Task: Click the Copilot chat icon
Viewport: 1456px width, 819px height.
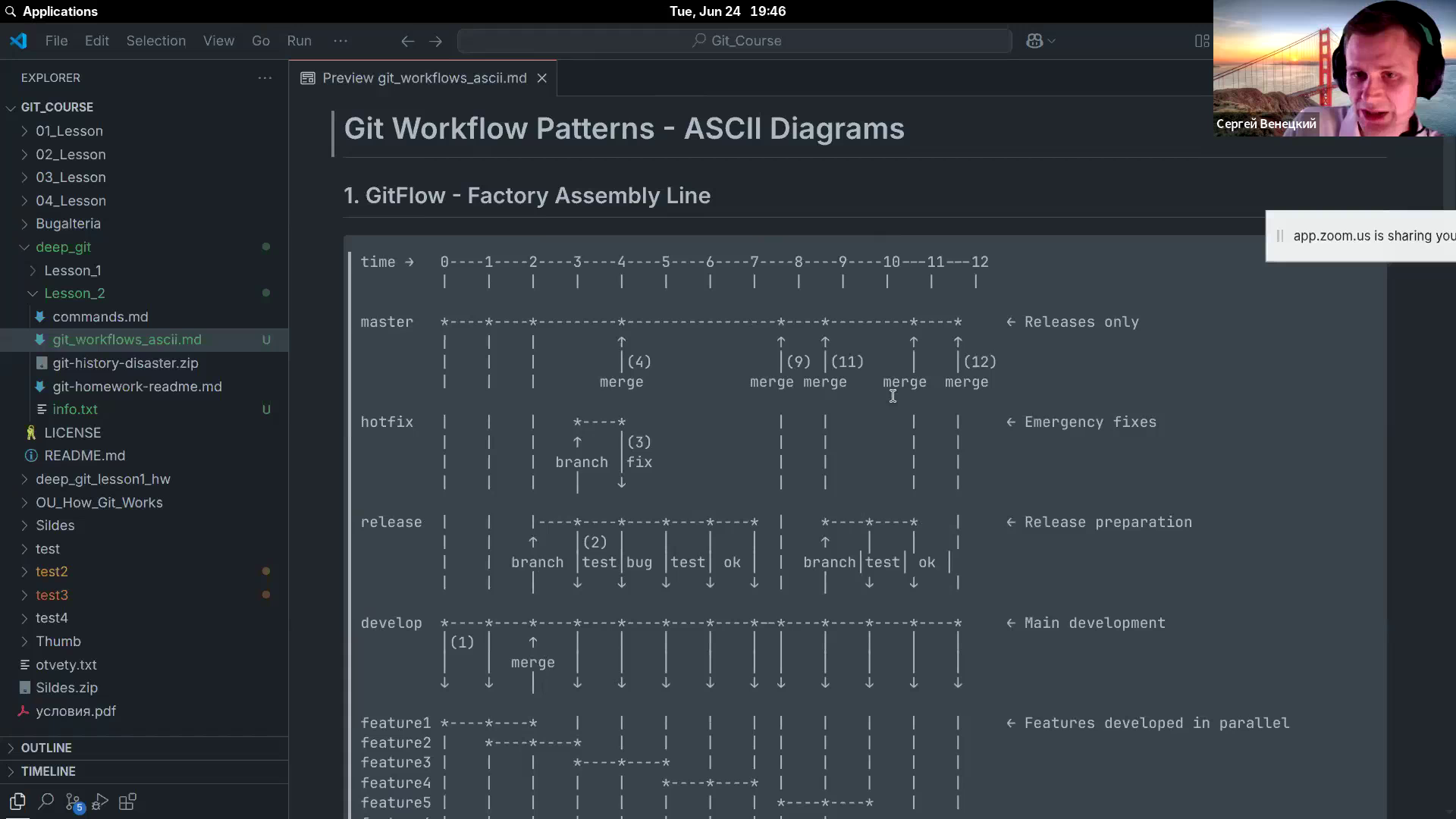Action: [1034, 41]
